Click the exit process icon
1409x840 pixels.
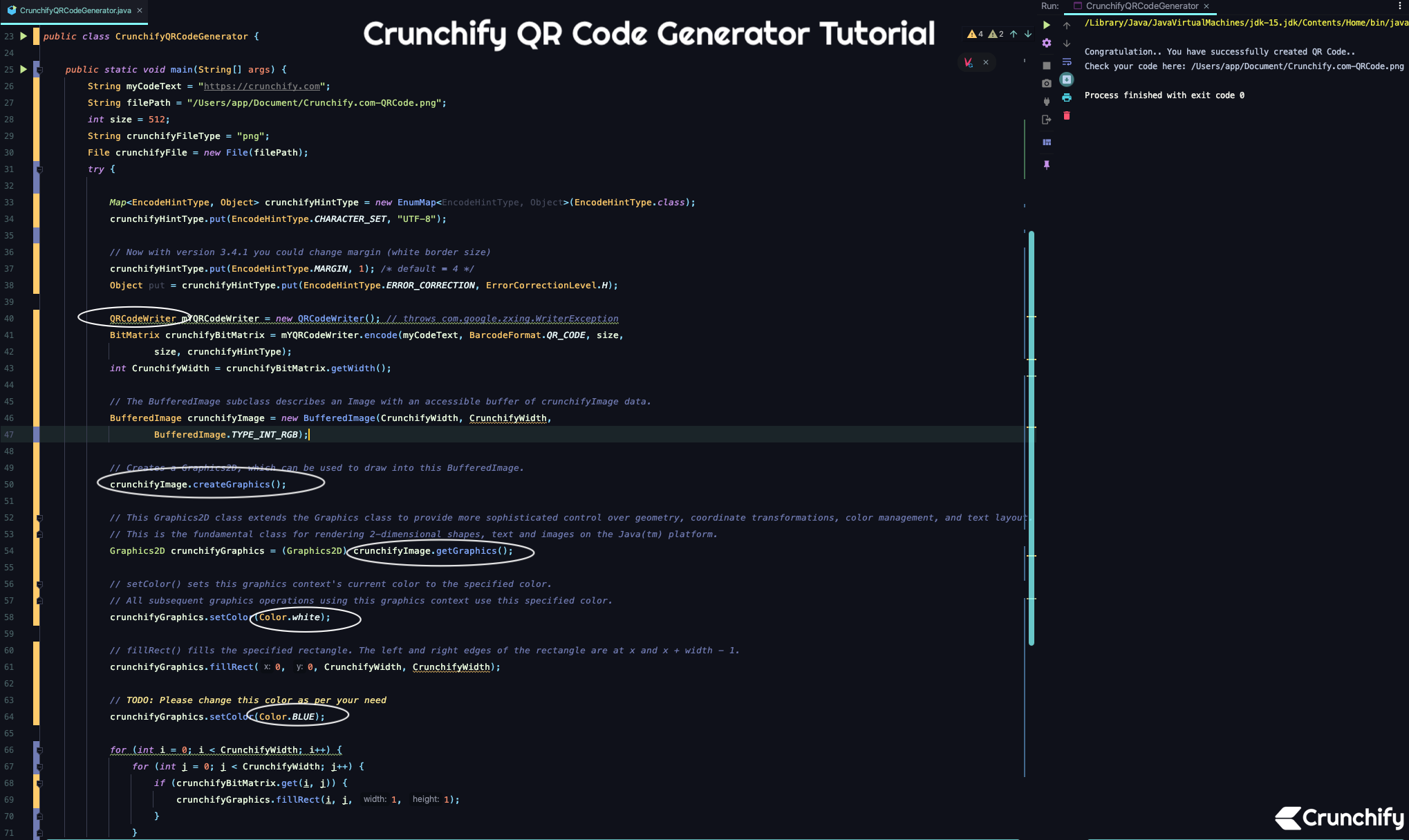[1047, 120]
